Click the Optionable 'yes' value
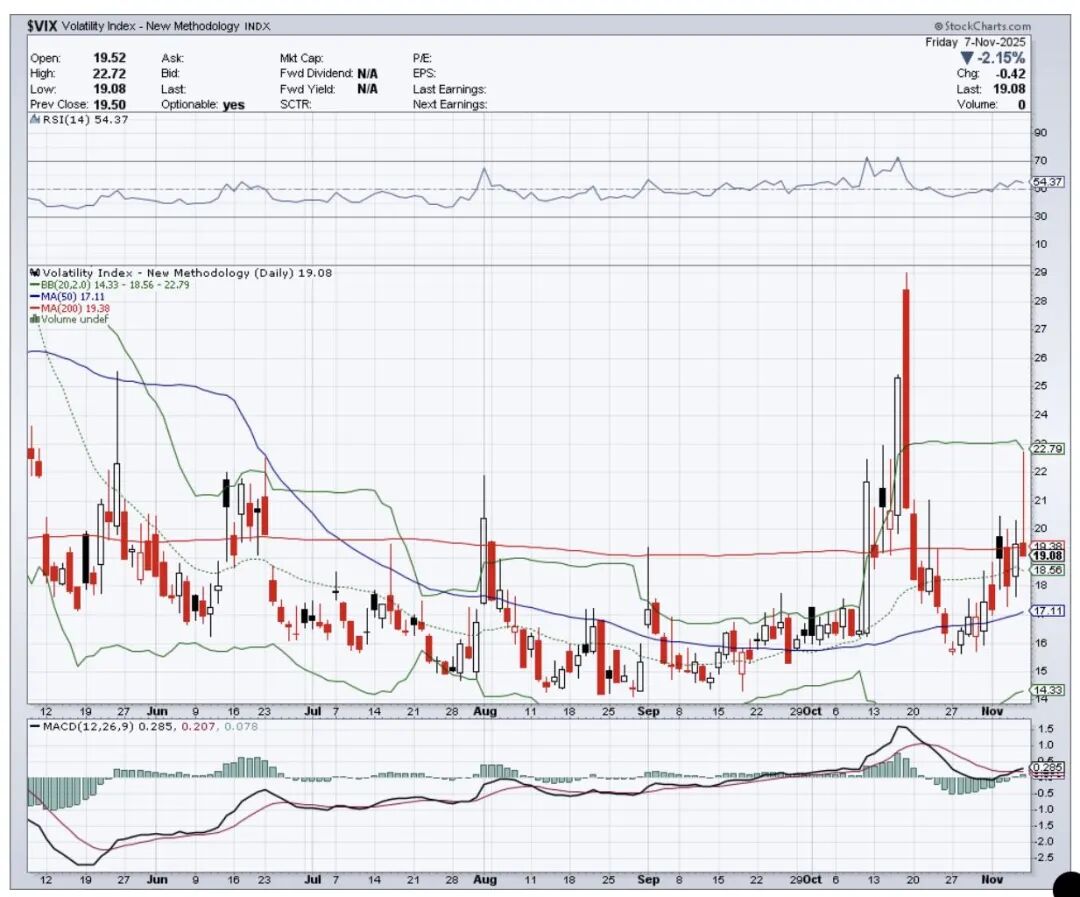 point(233,105)
